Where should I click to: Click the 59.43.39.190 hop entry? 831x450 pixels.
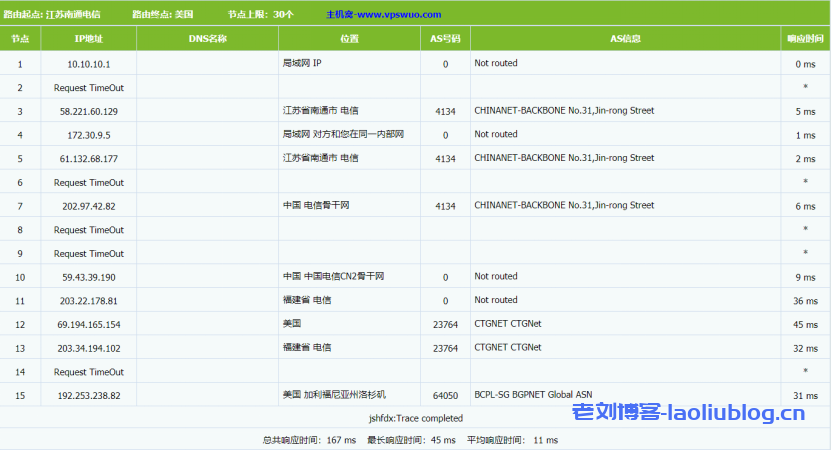pyautogui.click(x=88, y=277)
